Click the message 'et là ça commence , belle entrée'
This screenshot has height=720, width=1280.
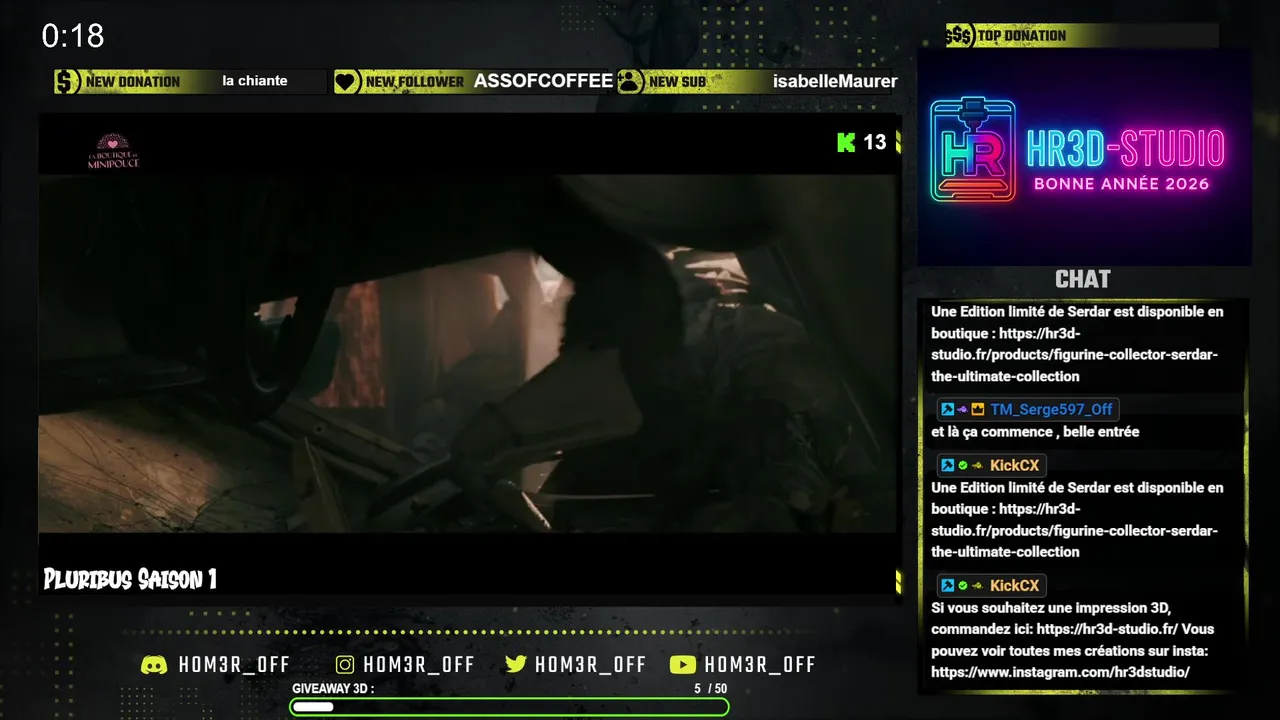[x=1035, y=432]
